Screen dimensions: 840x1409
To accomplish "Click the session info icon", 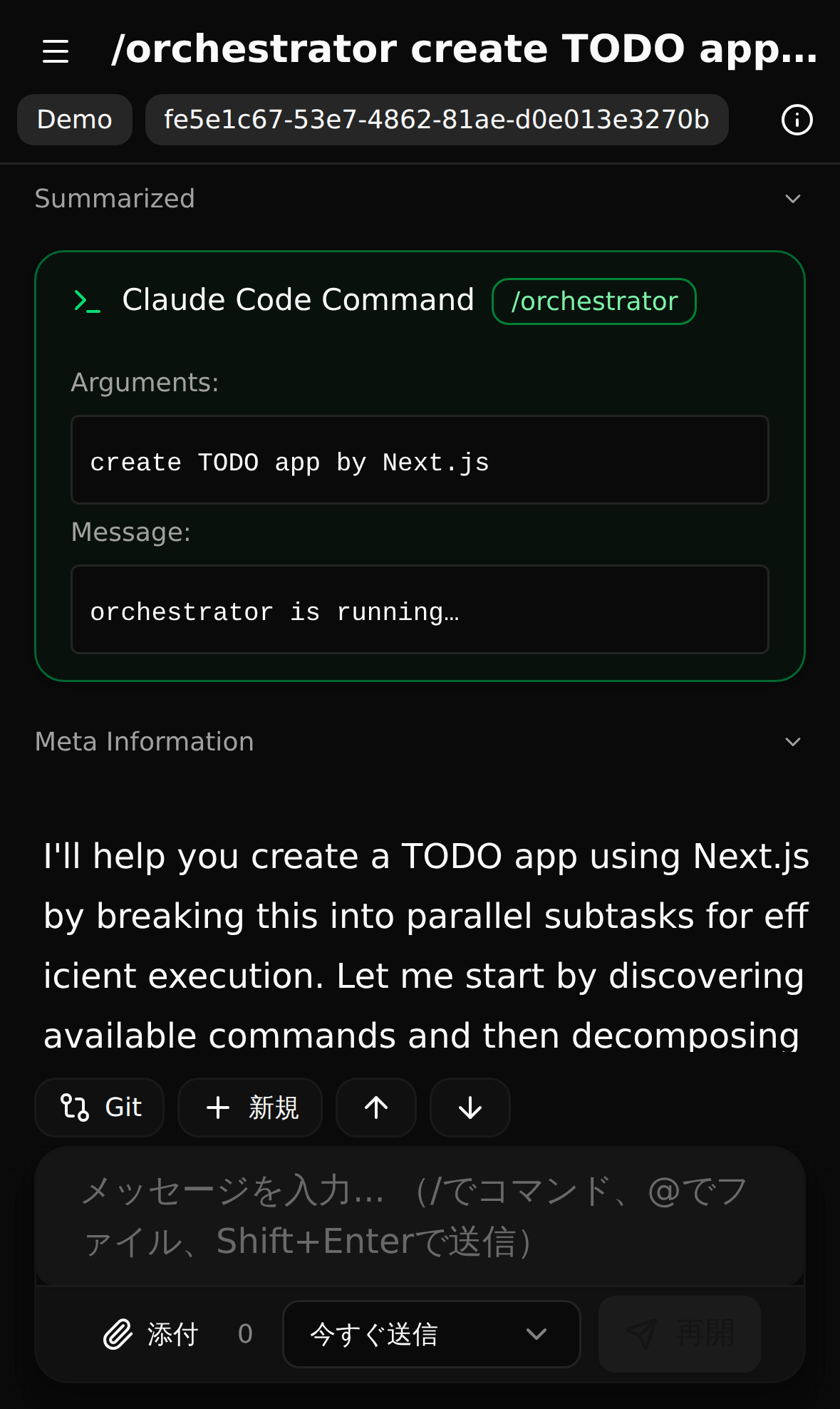I will (x=797, y=120).
